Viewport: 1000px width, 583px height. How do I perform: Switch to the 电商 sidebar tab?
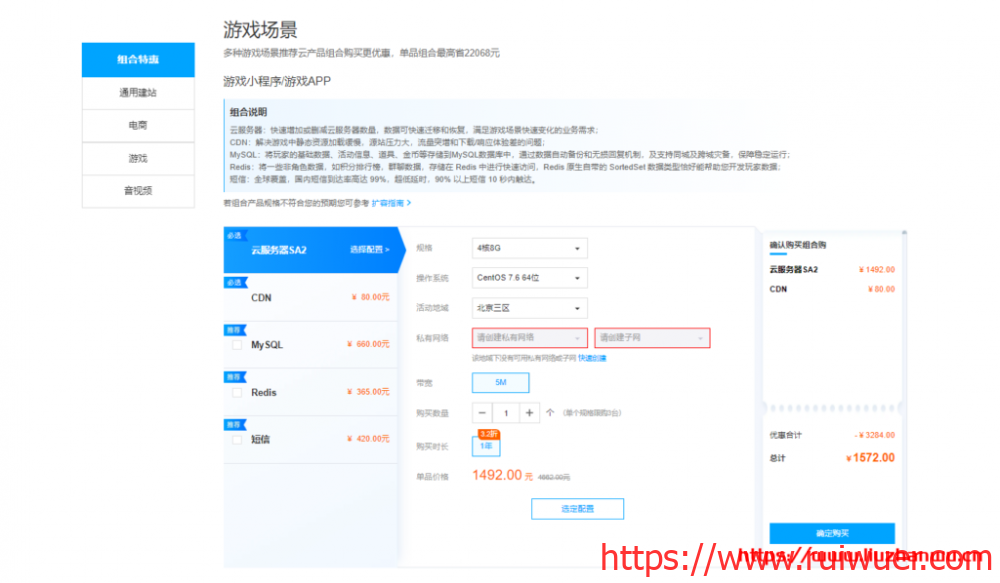click(138, 126)
